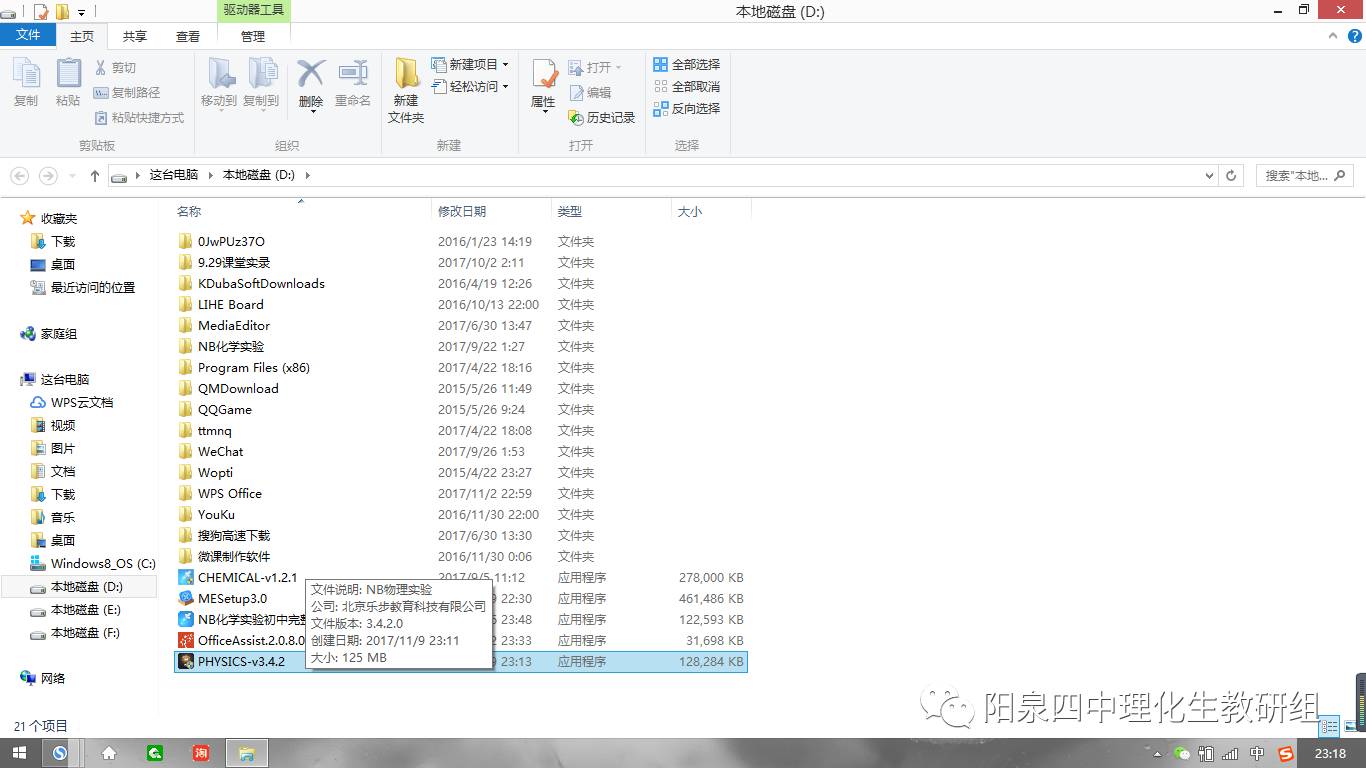The width and height of the screenshot is (1366, 768).
Task: Click 全部选择 (Select all)
Action: pos(687,64)
